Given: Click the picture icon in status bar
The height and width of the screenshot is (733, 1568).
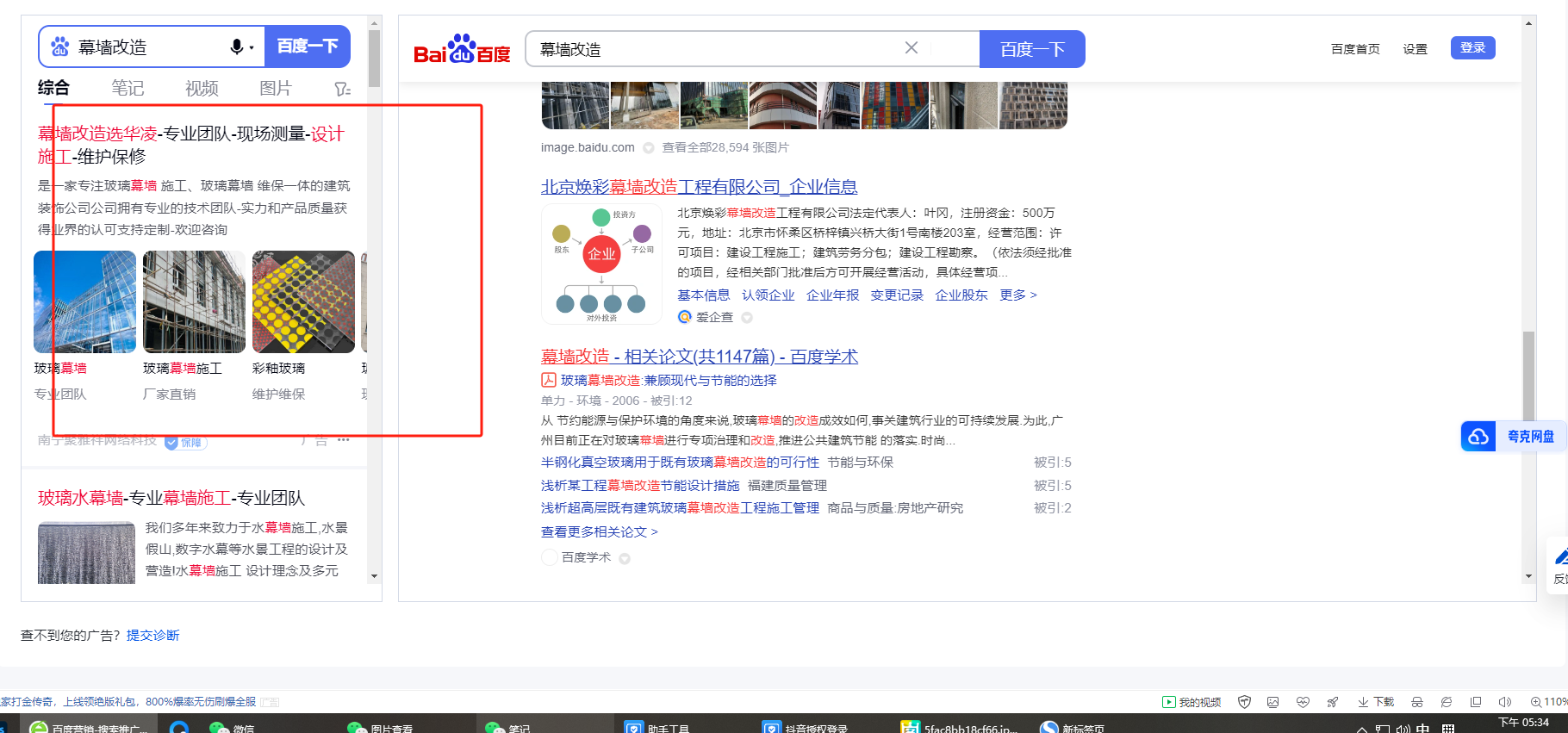Looking at the screenshot, I should pos(1272,702).
